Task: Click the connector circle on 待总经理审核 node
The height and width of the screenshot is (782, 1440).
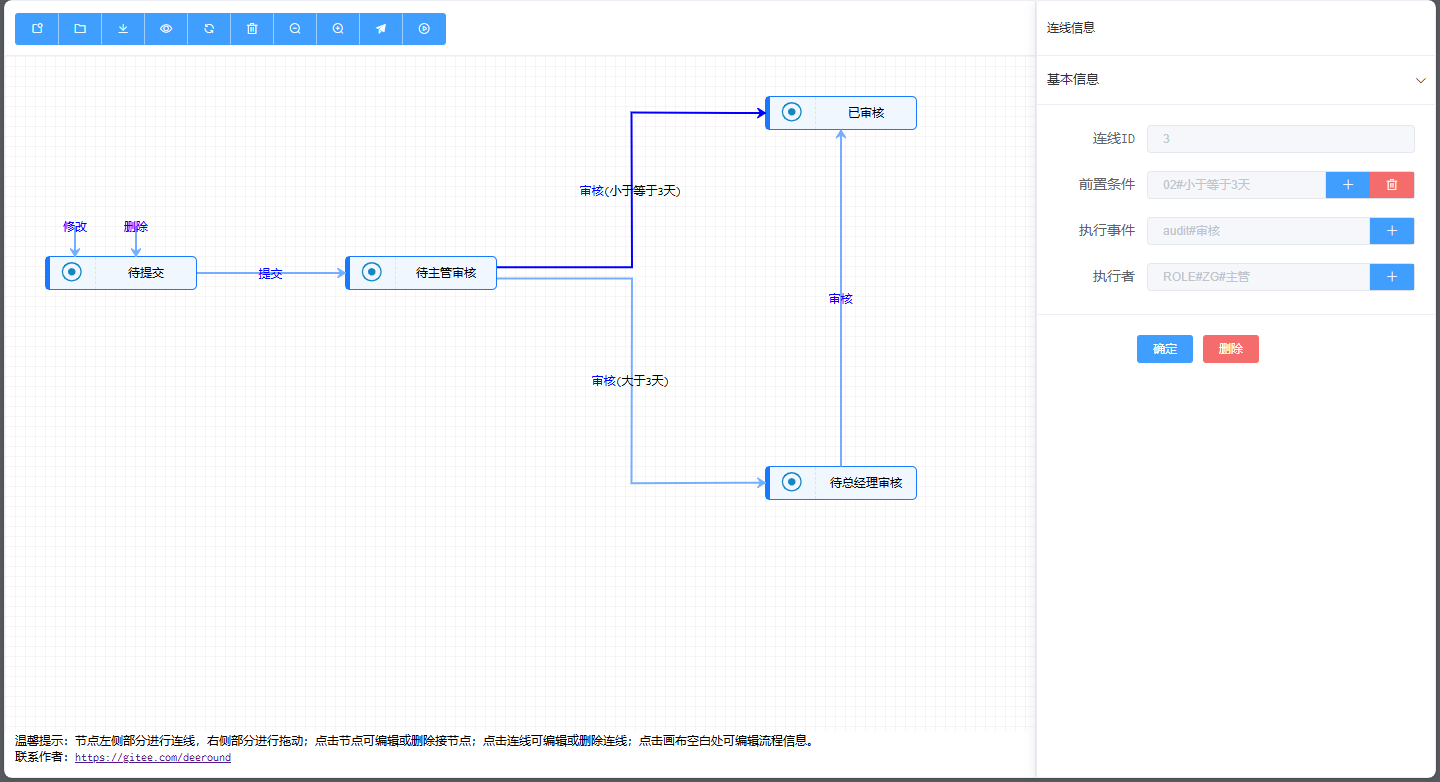Action: 792,482
